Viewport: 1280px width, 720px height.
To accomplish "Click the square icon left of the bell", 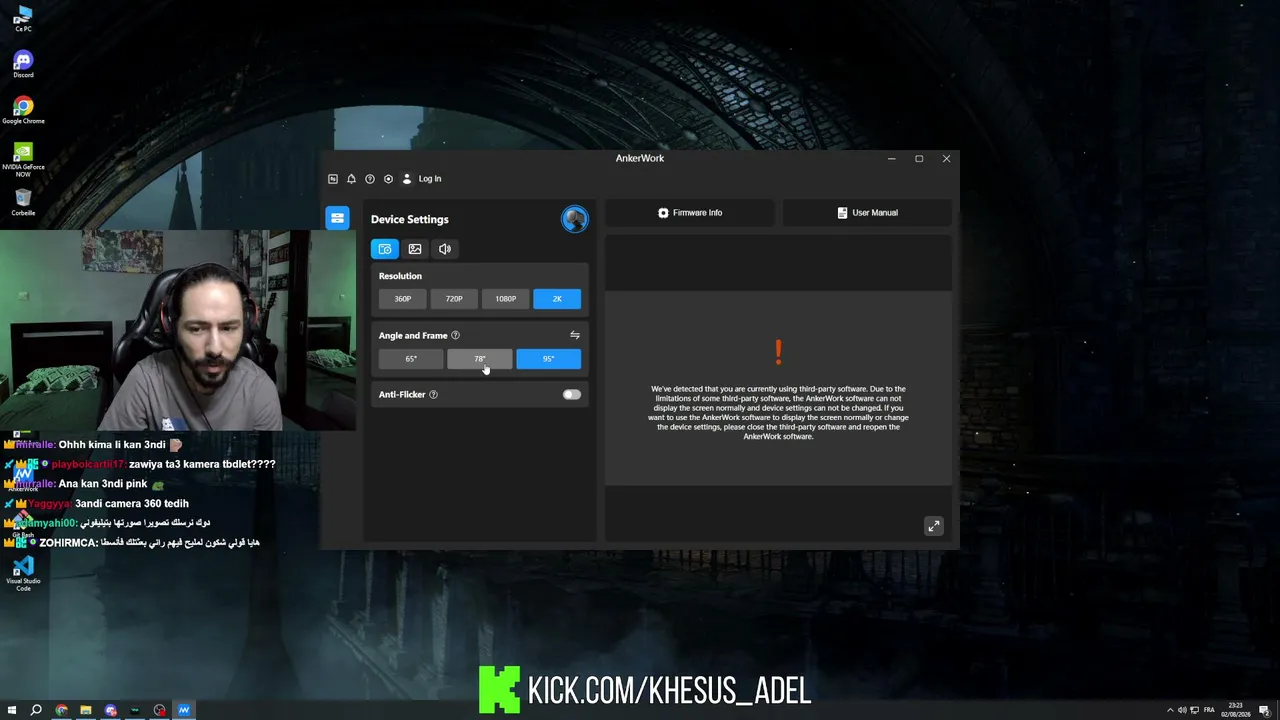I will point(333,179).
